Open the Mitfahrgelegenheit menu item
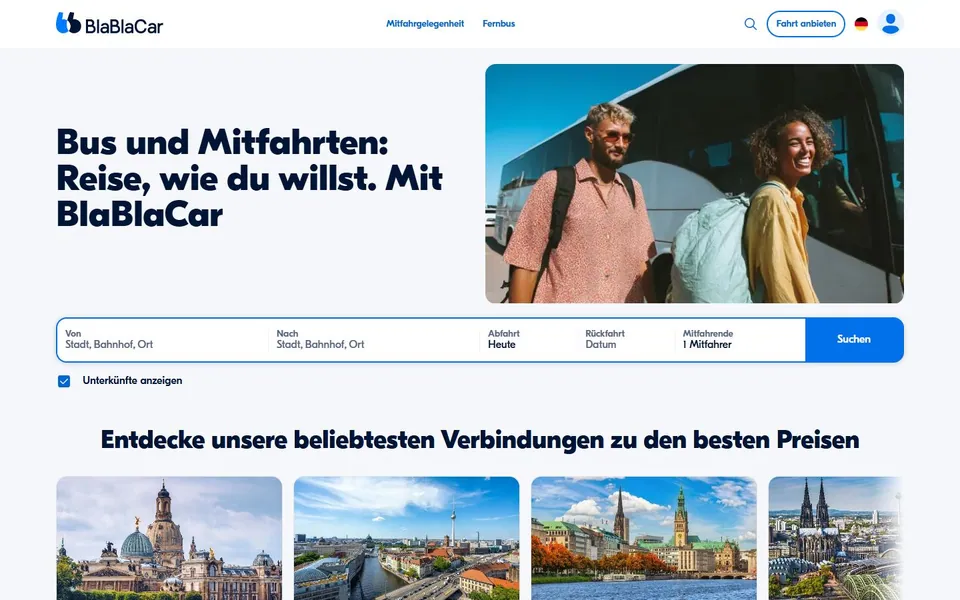Image resolution: width=960 pixels, height=600 pixels. pyautogui.click(x=425, y=24)
